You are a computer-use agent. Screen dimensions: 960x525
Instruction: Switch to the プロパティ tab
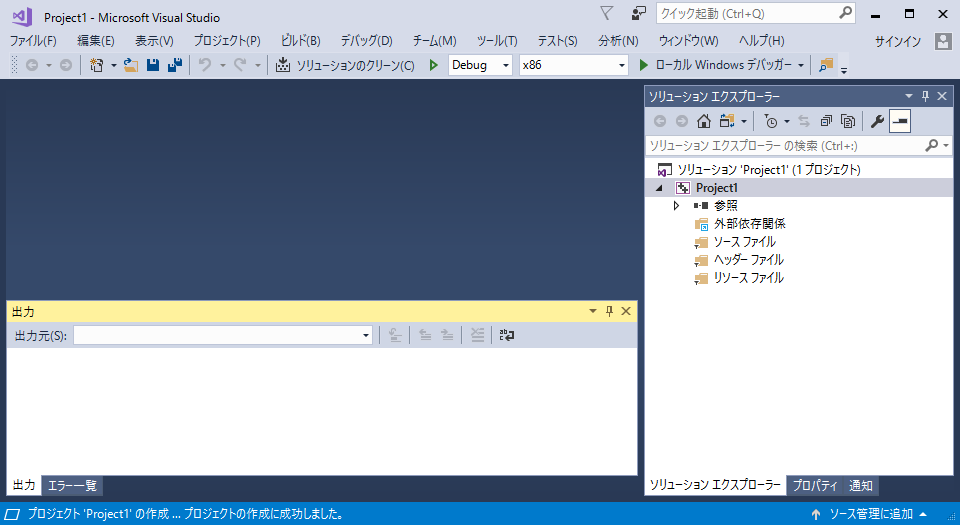pos(815,486)
